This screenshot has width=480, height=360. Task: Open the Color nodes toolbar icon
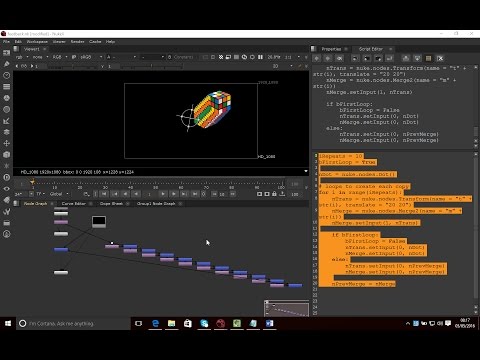pyautogui.click(x=6, y=98)
